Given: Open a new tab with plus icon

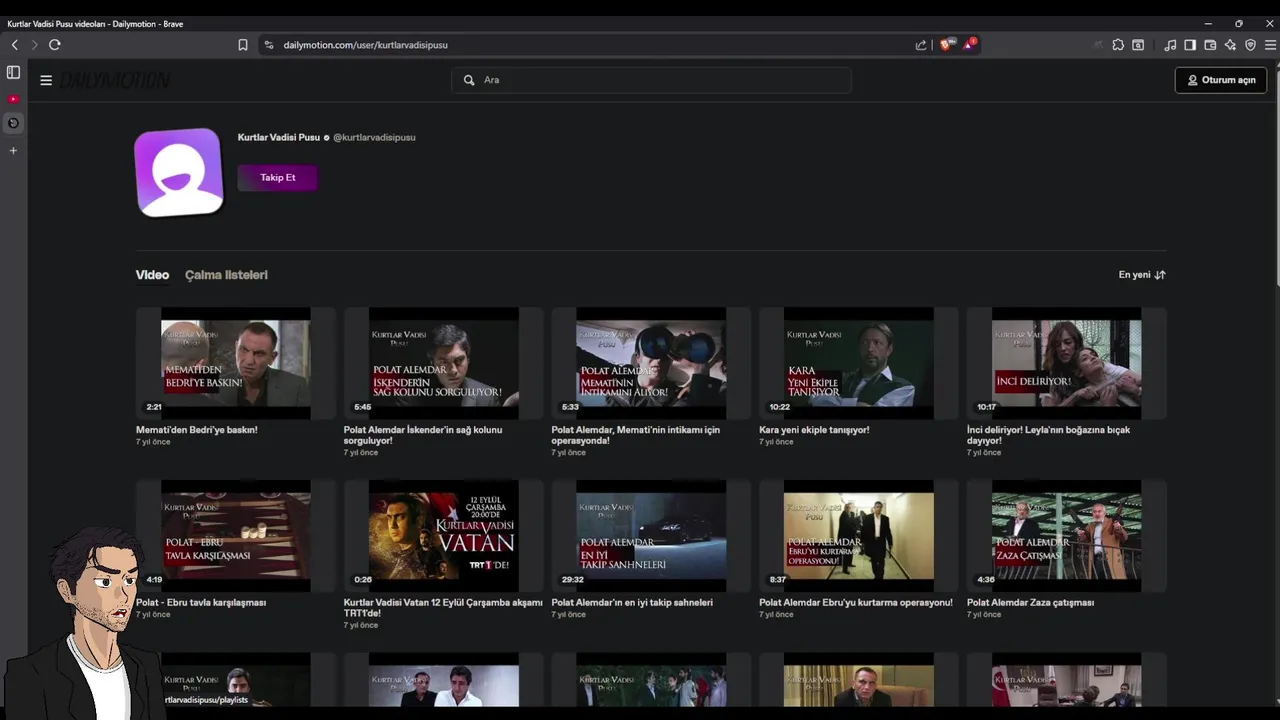Looking at the screenshot, I should coord(13,150).
